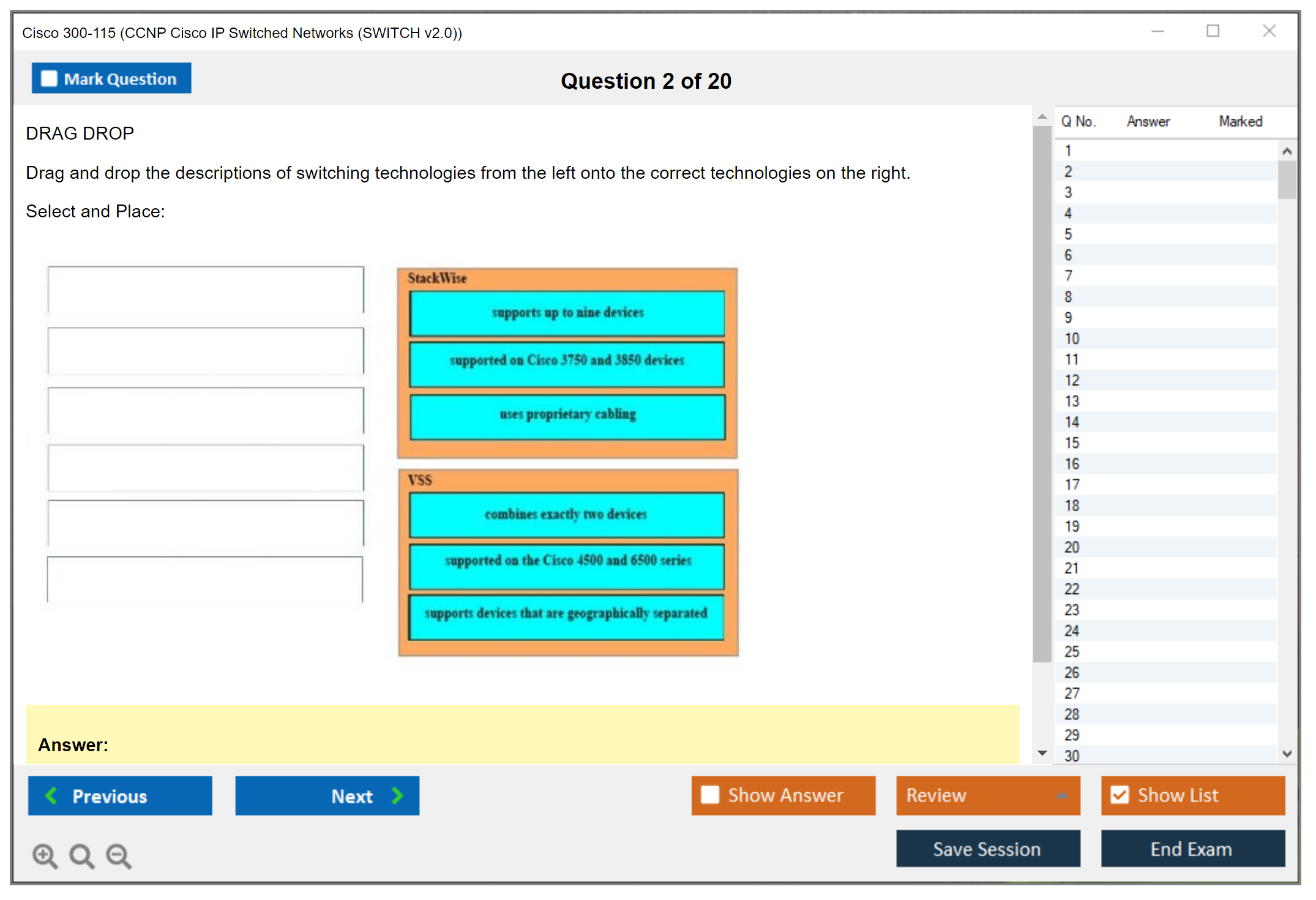This screenshot has width=1316, height=900.
Task: Select question 12 in the list
Action: (x=1072, y=380)
